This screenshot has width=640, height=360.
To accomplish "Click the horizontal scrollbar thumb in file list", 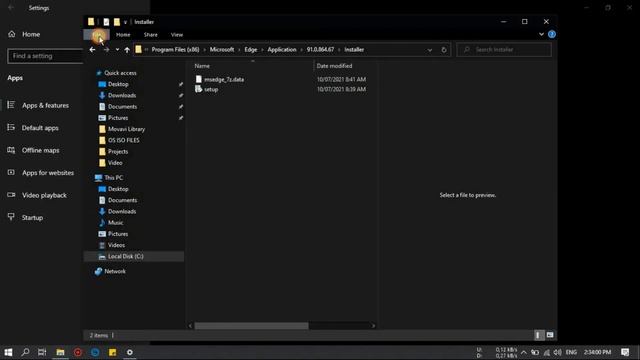I will coord(251,326).
